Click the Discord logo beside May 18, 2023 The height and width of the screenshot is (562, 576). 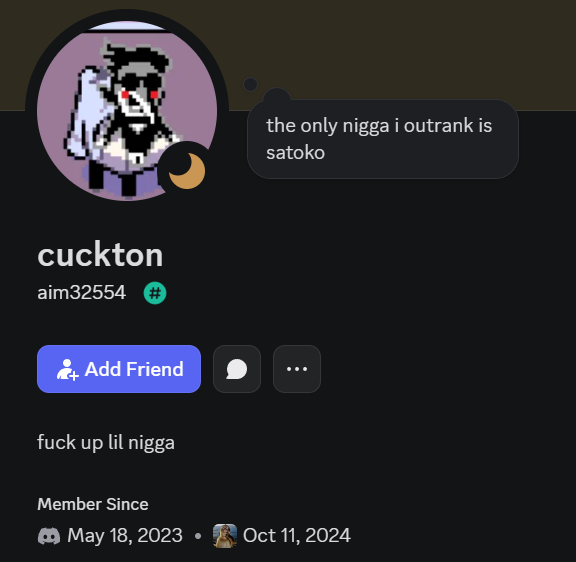pyautogui.click(x=49, y=536)
